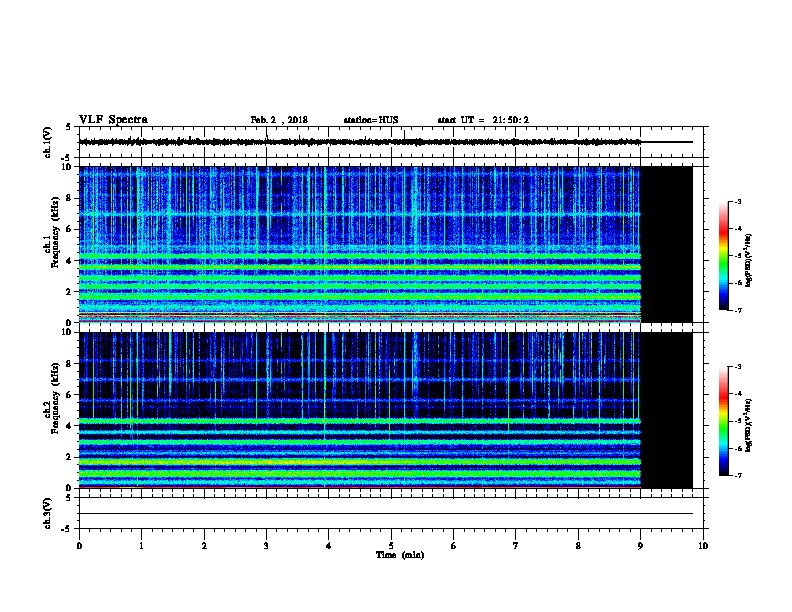Click time axis tick label "0"
792x612 pixels.
click(79, 545)
